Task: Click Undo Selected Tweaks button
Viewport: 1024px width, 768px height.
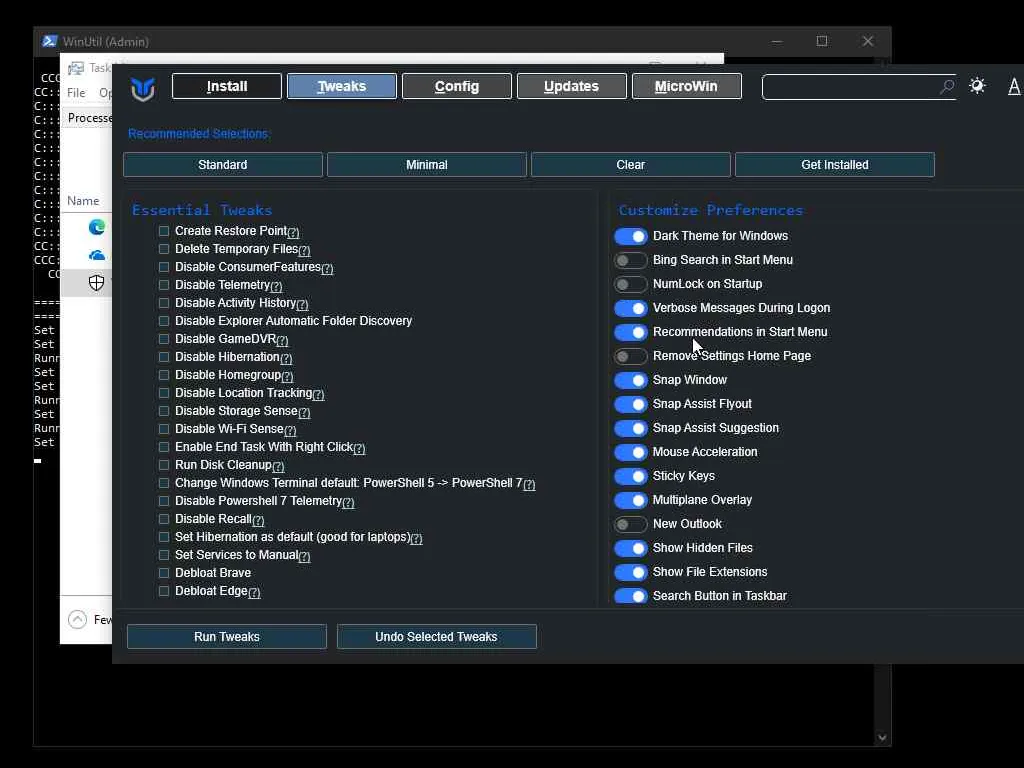Action: [x=436, y=637]
